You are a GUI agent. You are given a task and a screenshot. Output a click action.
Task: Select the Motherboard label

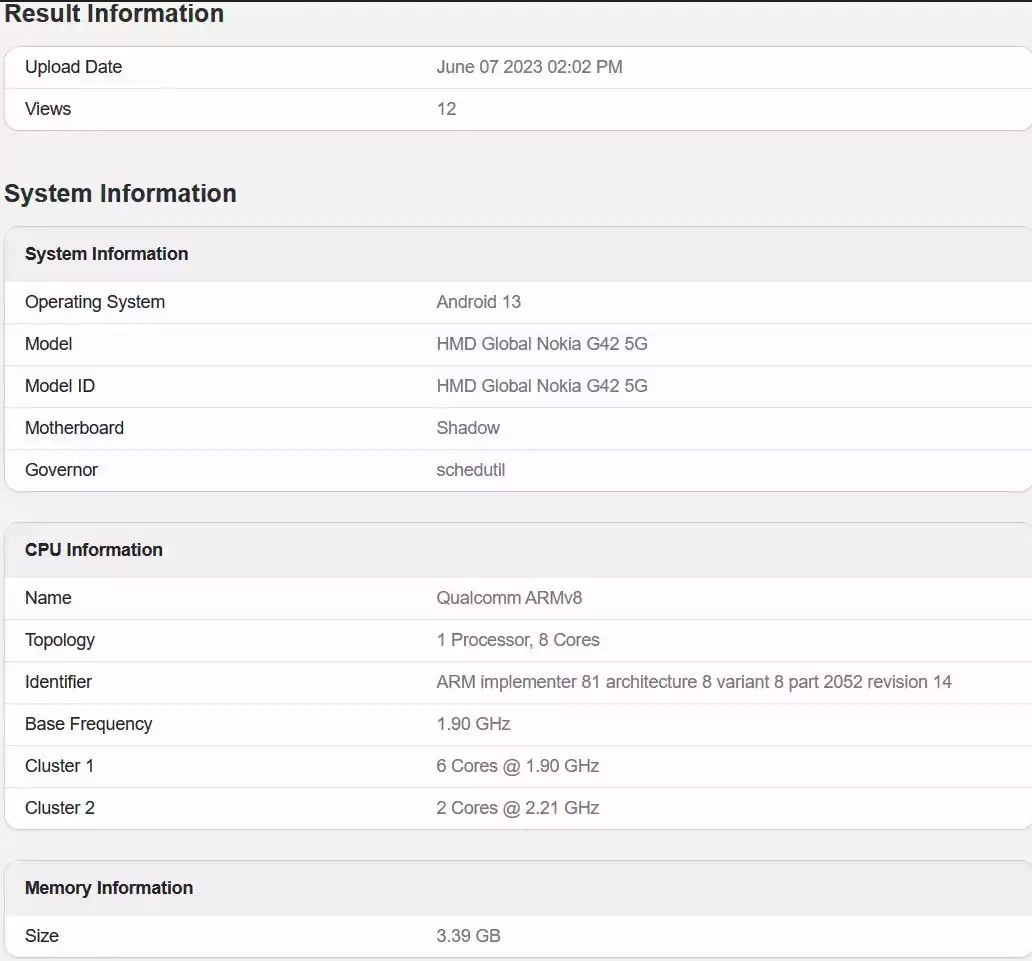coord(74,429)
